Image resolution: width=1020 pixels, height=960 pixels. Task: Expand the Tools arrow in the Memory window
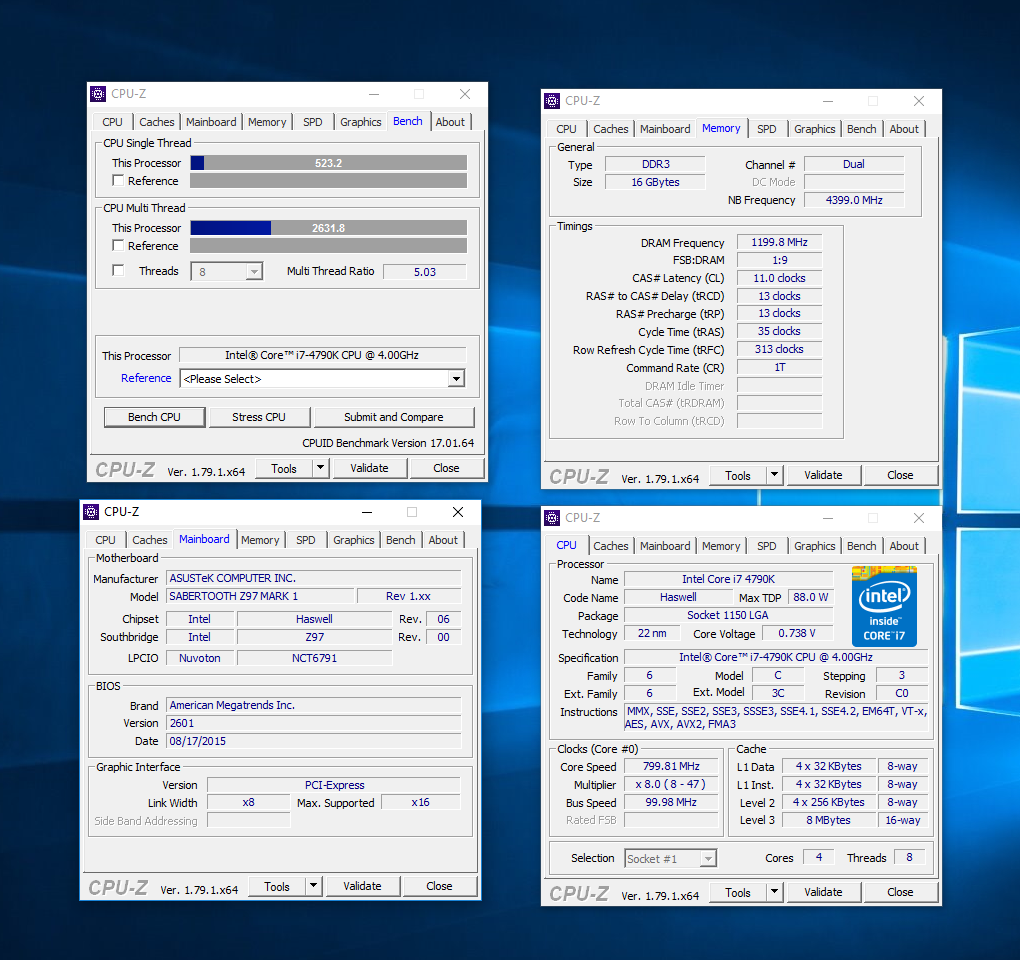(x=775, y=475)
